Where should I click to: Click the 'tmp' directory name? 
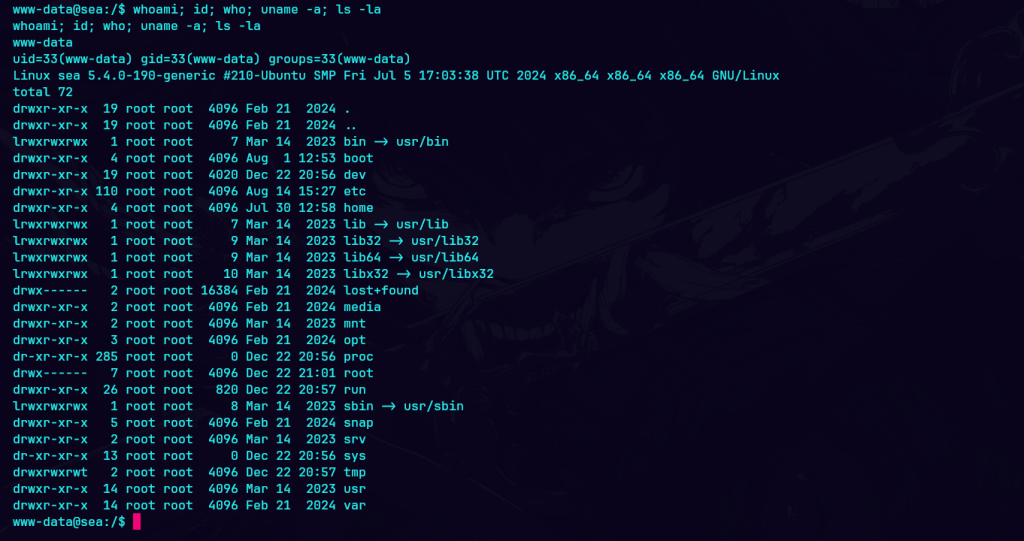[x=354, y=472]
